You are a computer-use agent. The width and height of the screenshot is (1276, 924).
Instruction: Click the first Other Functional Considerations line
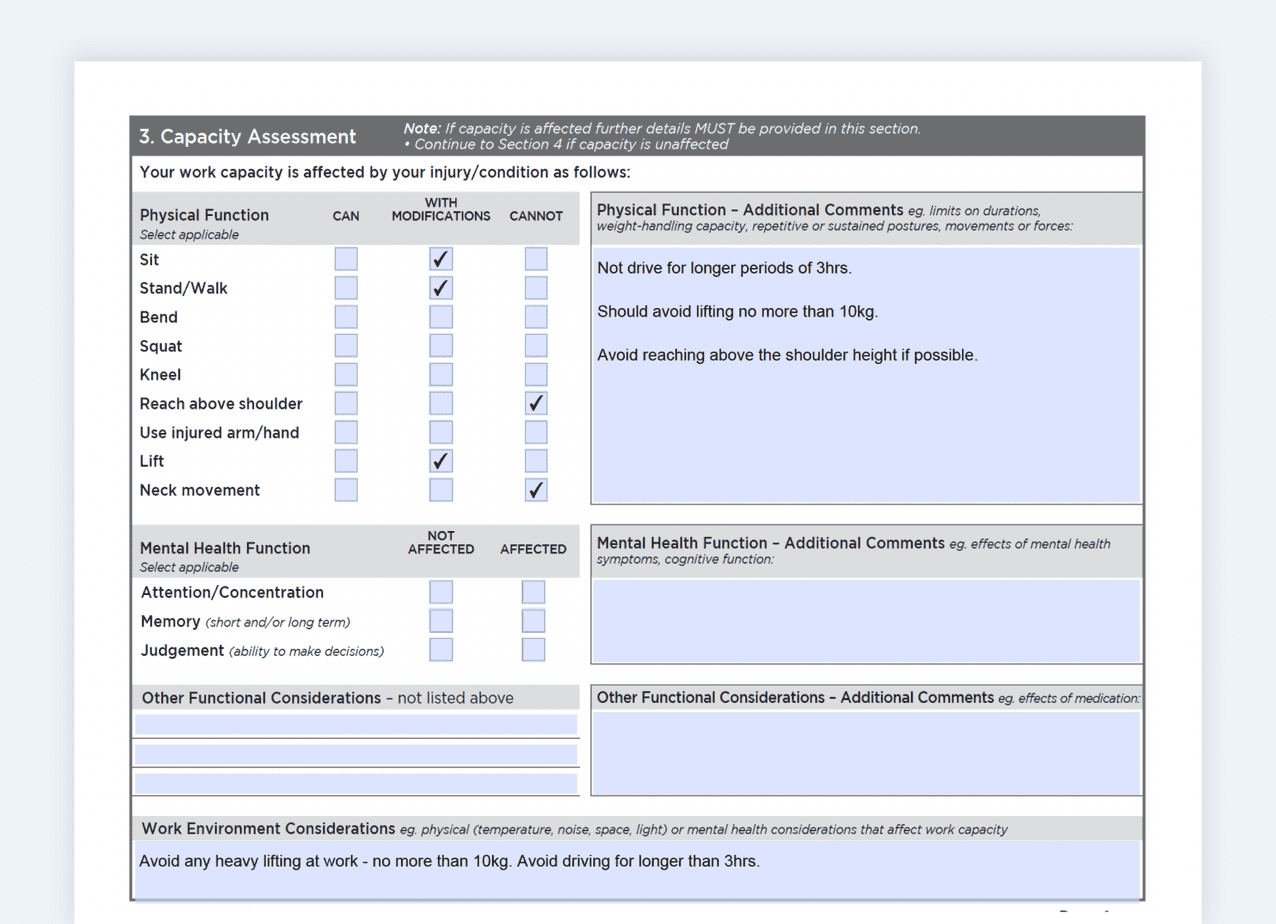coord(356,723)
